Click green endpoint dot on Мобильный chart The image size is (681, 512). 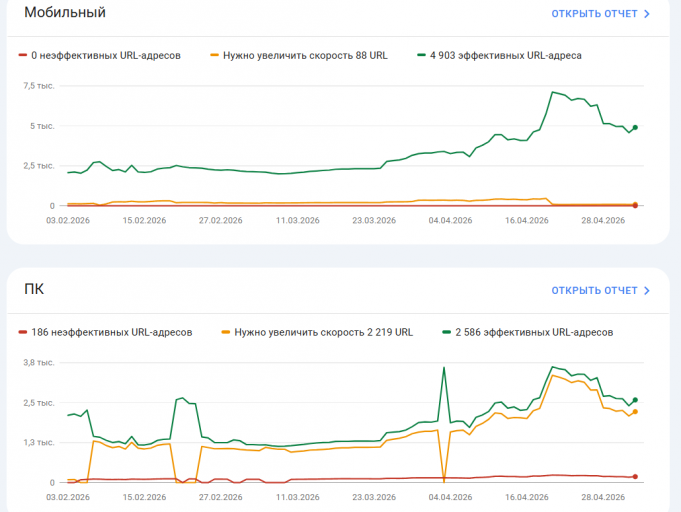[x=635, y=128]
